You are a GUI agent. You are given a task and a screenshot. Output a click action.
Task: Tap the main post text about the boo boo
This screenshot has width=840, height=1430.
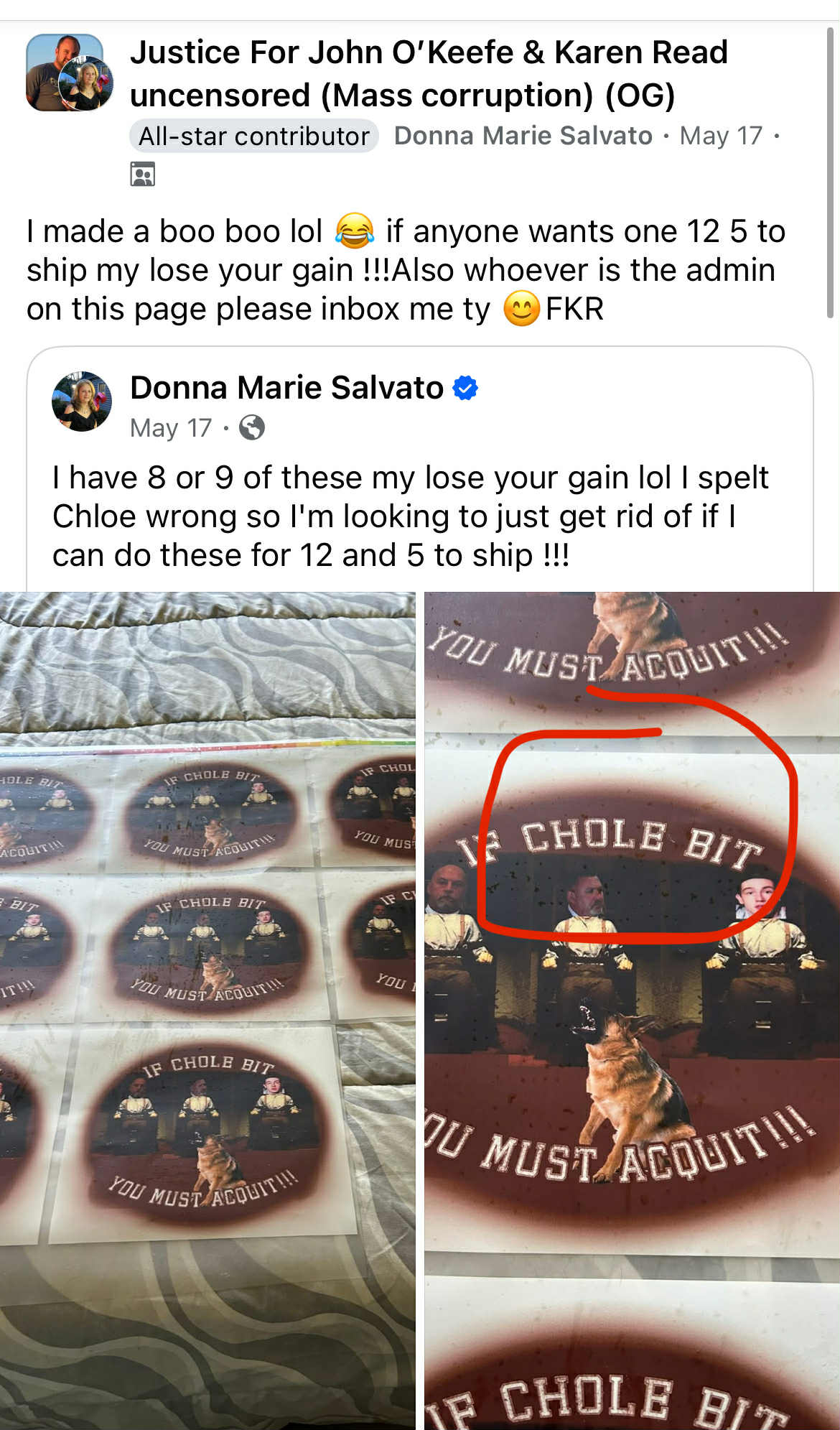point(406,270)
